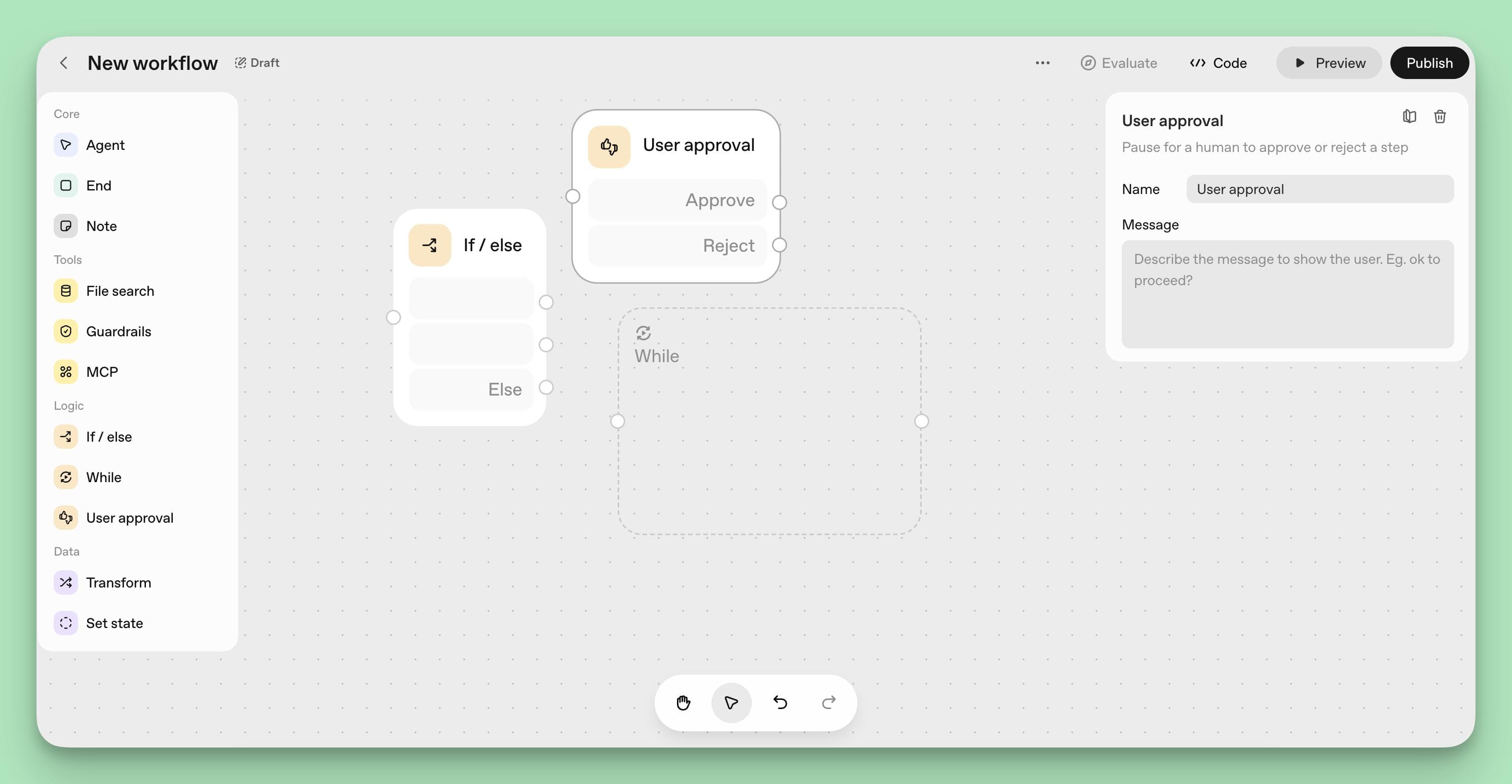Redo the last undone change

coord(829,702)
